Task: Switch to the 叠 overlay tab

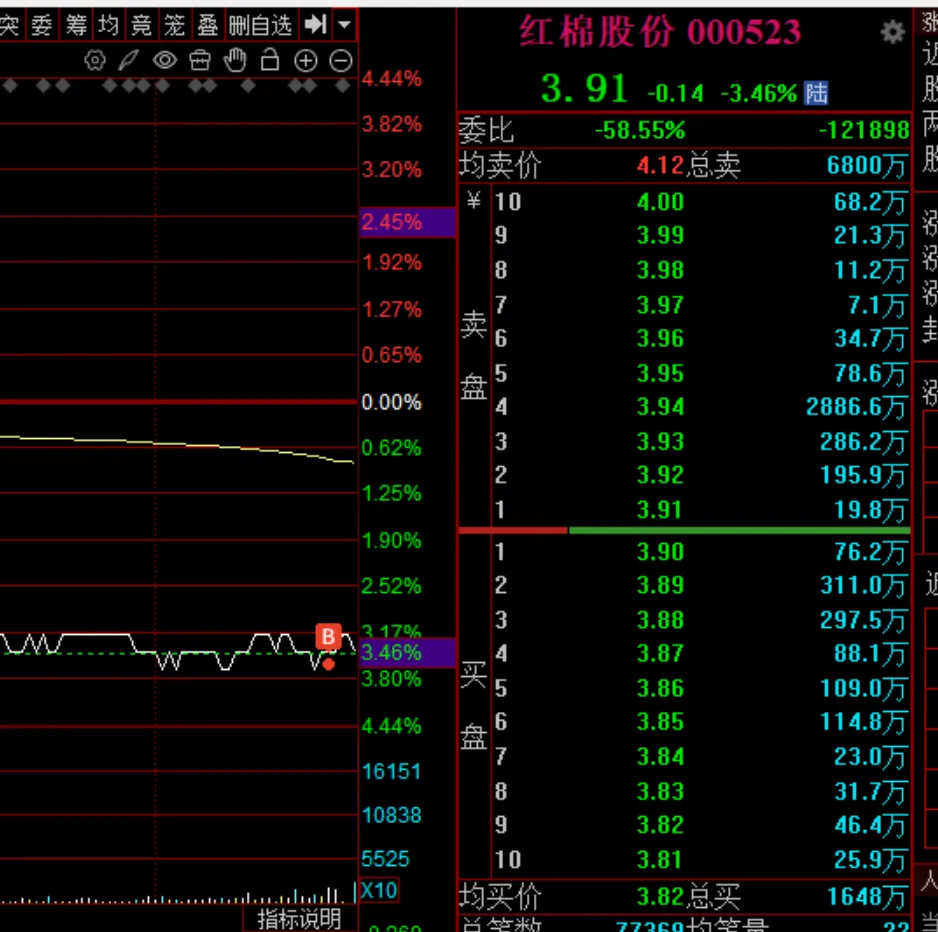Action: click(208, 24)
